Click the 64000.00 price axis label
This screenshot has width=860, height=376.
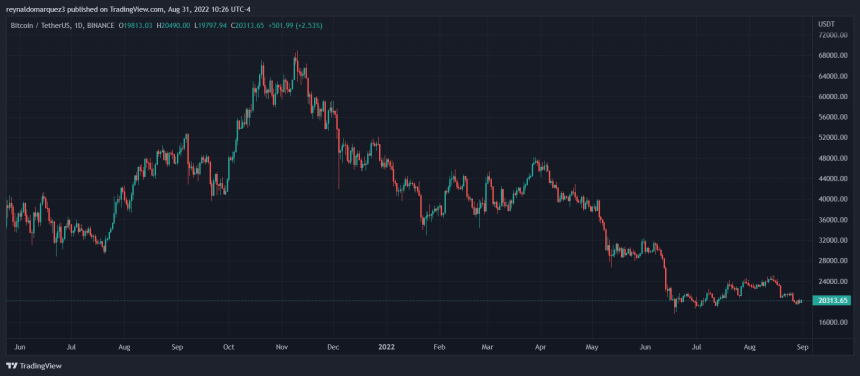pyautogui.click(x=833, y=76)
